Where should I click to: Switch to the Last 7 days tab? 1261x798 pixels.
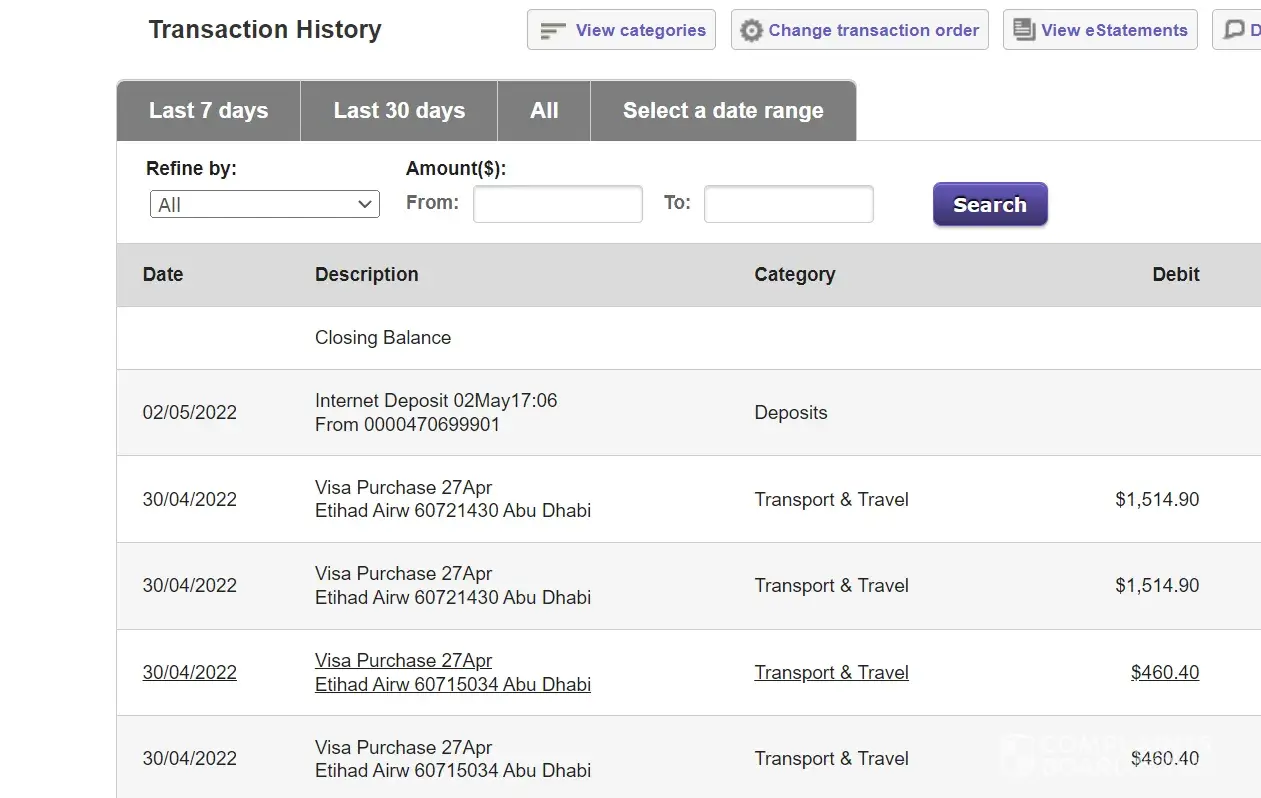[x=208, y=111]
